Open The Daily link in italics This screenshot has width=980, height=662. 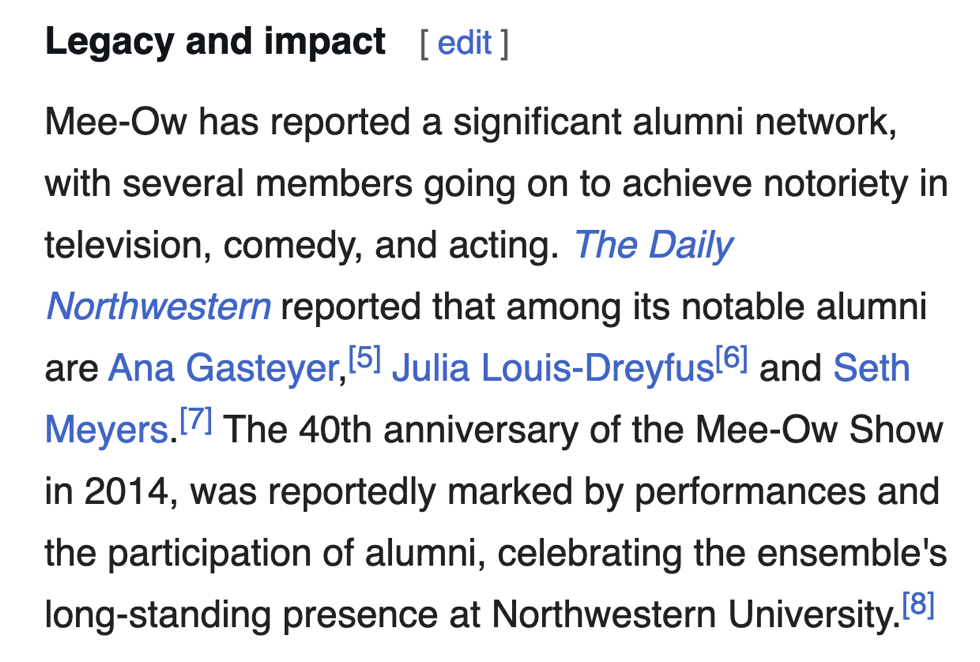653,245
